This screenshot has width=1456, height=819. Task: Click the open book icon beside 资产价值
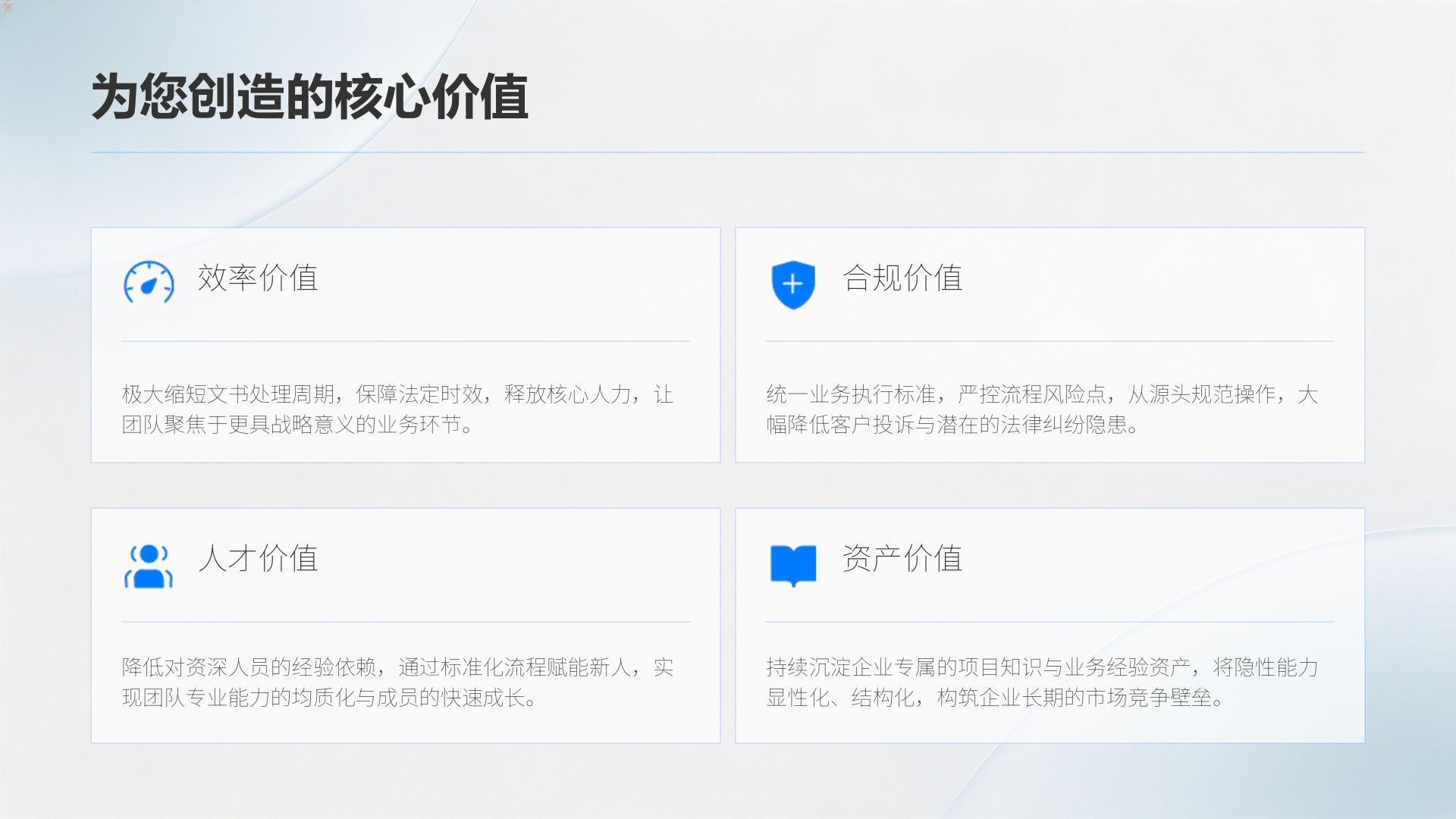793,566
